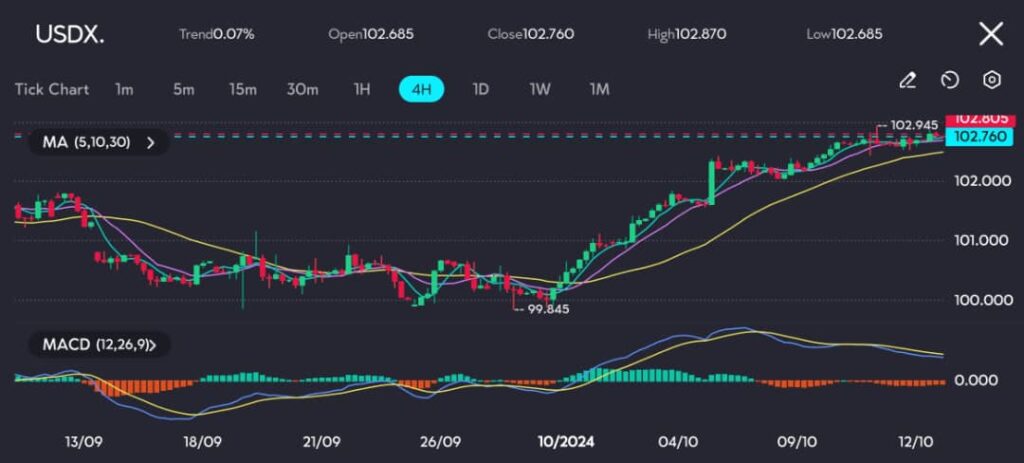Switch chart to 15m interval
1024x463 pixels.
pyautogui.click(x=242, y=89)
